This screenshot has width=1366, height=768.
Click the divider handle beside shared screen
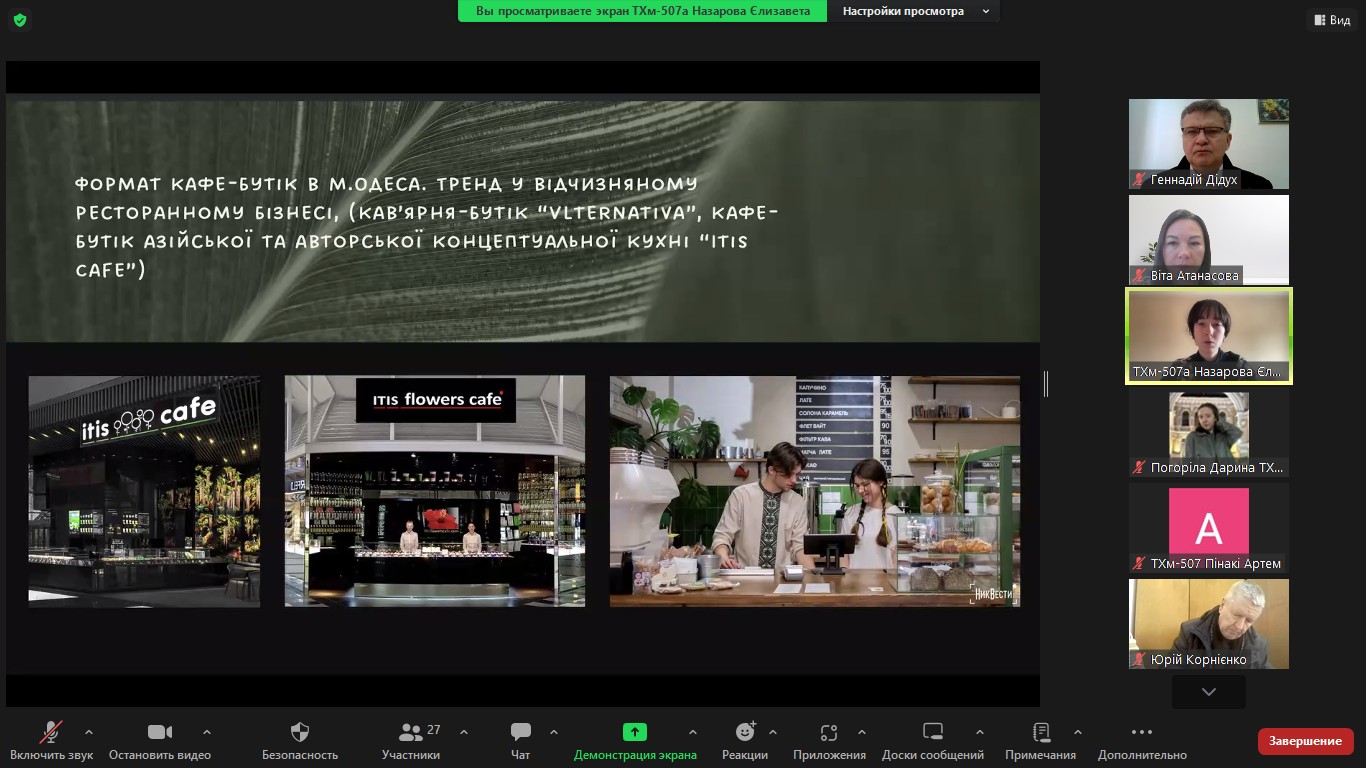[1046, 384]
